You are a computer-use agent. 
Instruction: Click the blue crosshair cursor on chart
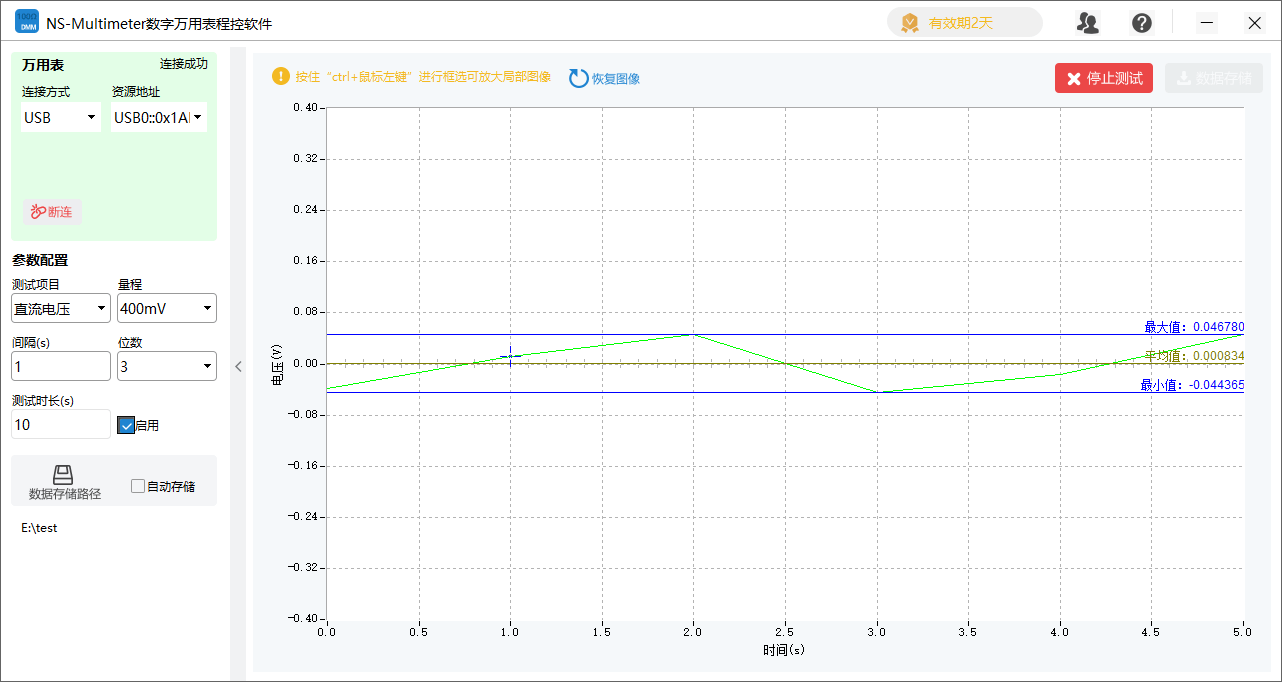point(511,355)
